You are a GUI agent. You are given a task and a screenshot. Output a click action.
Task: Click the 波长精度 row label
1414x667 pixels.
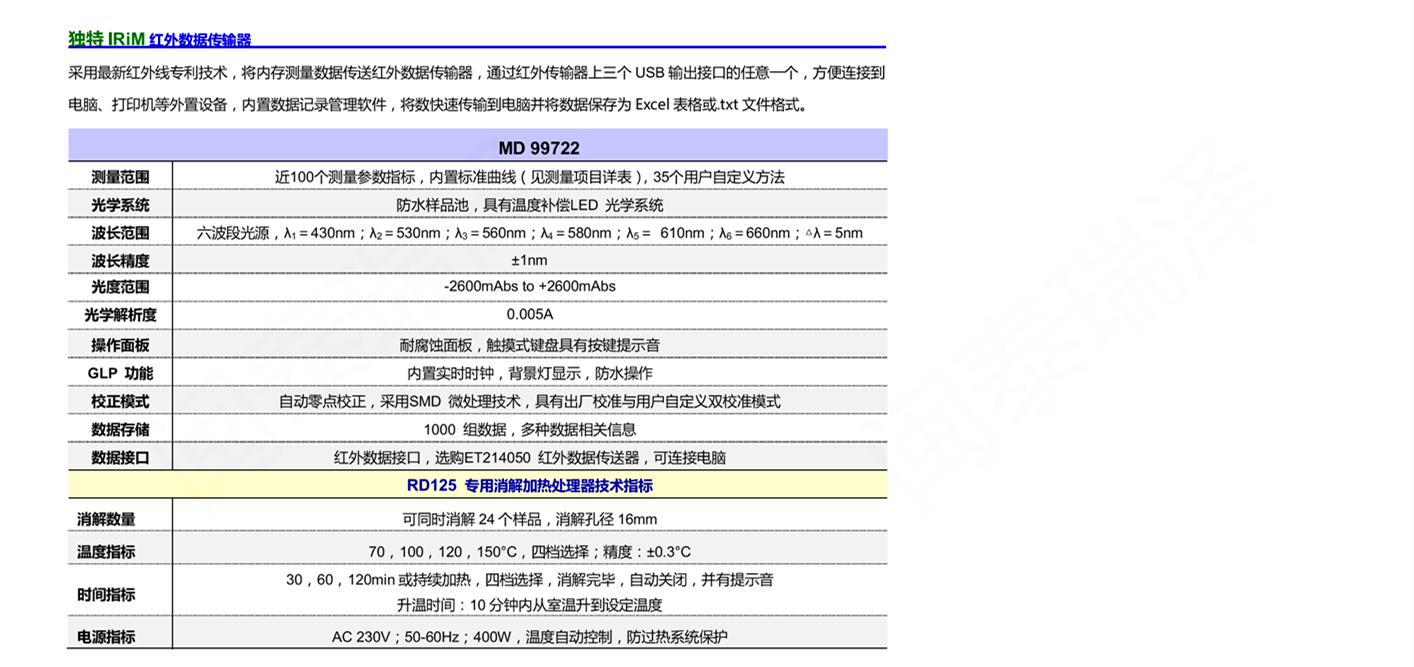(119, 259)
